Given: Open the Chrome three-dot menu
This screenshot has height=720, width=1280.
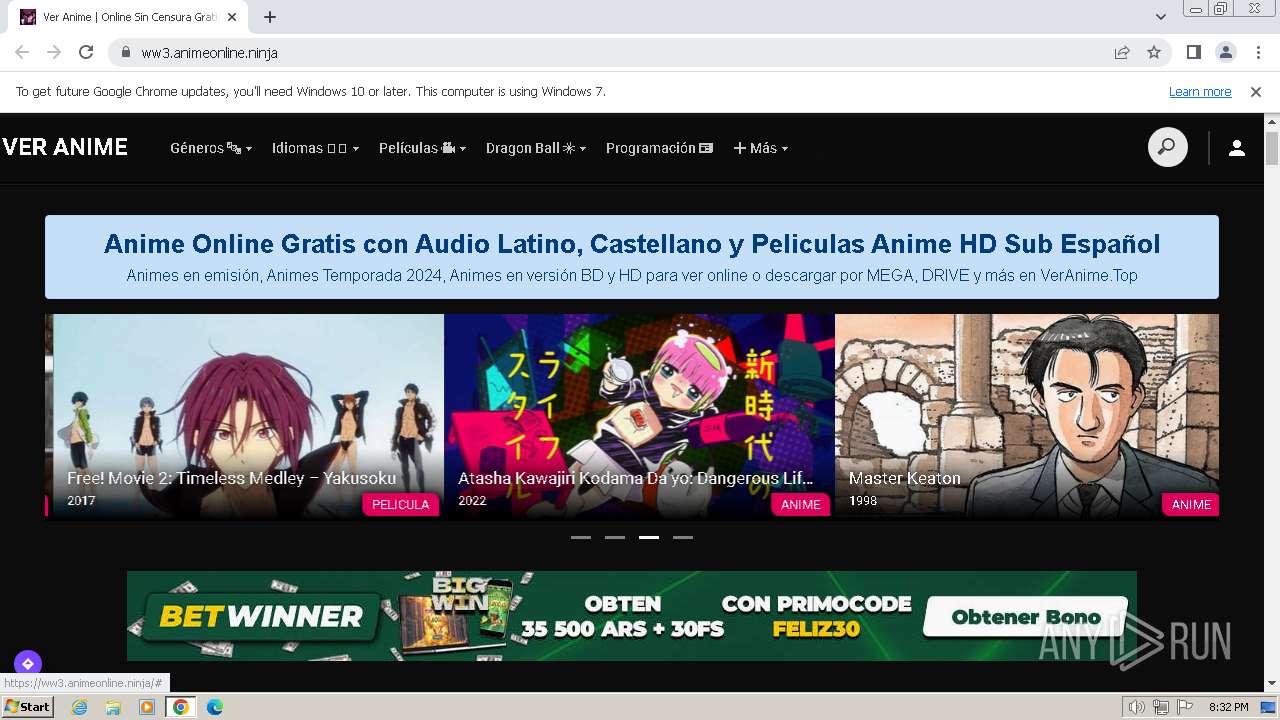Looking at the screenshot, I should tap(1258, 52).
